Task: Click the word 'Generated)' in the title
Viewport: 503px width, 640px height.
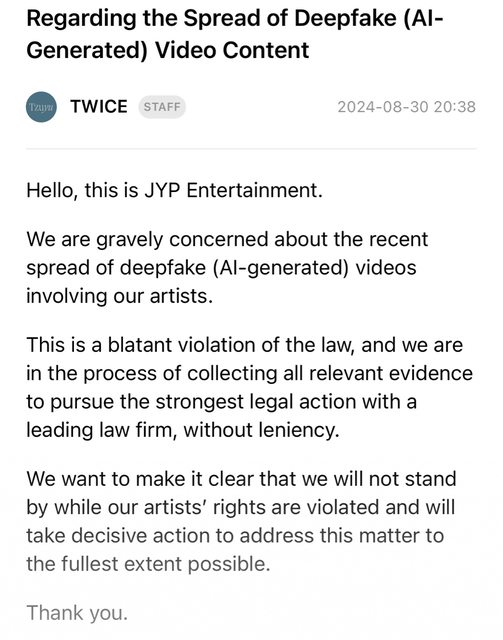Action: (x=87, y=51)
